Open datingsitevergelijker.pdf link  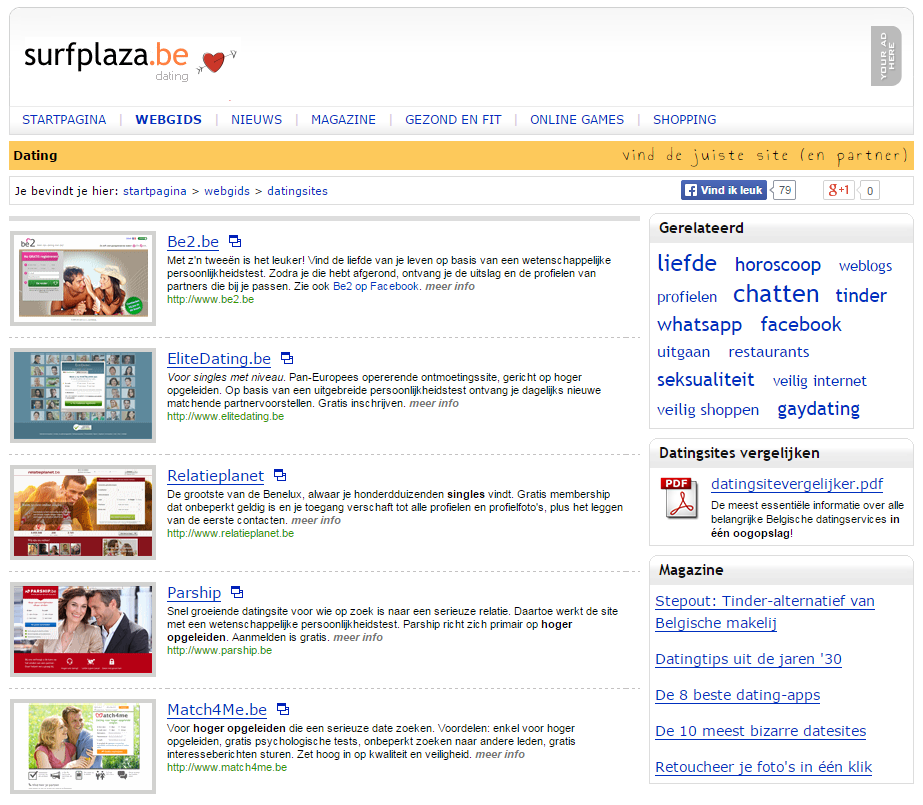[797, 484]
